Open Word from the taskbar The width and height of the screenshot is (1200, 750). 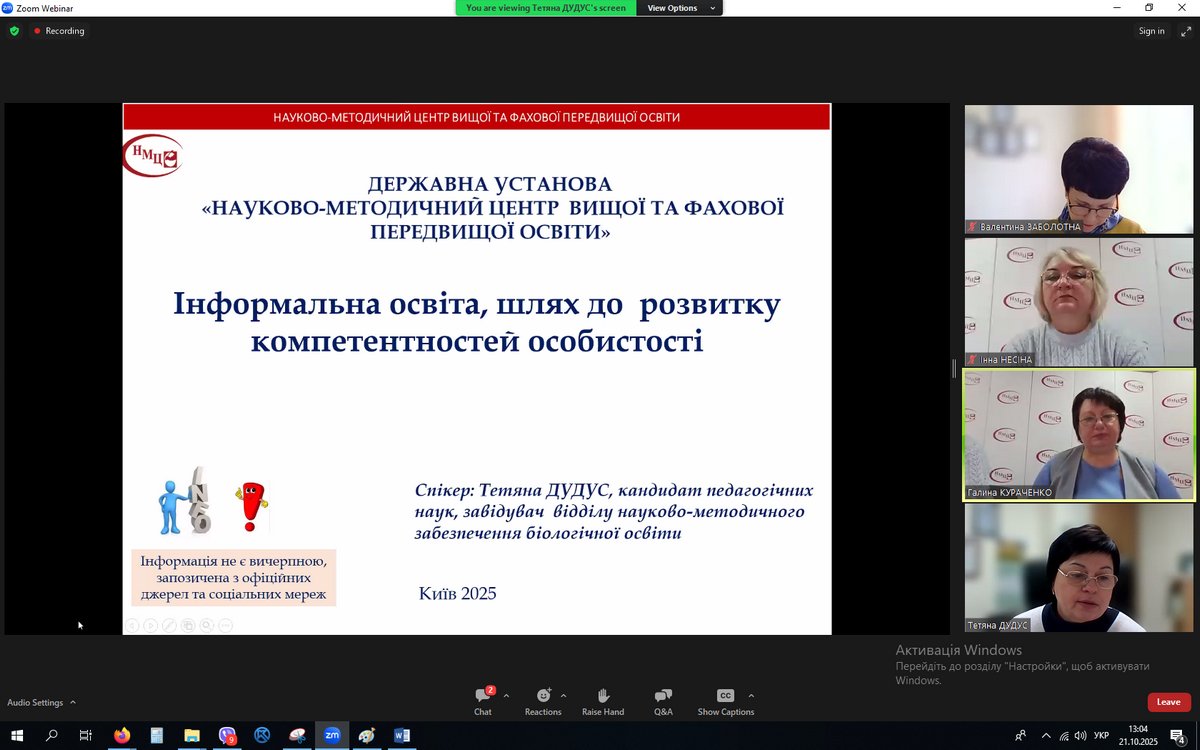(x=402, y=735)
